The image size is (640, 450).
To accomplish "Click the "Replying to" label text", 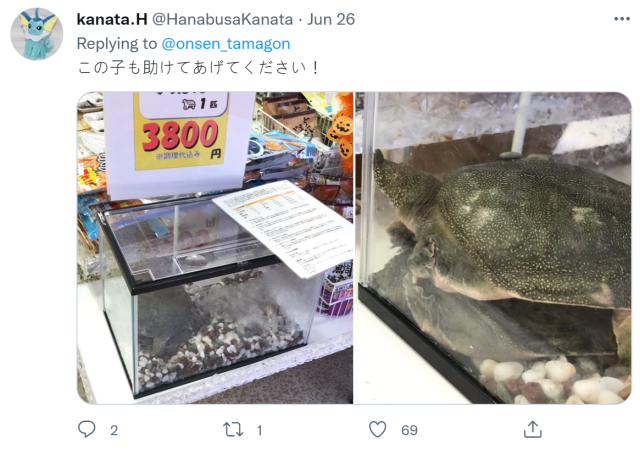I will click(x=117, y=44).
